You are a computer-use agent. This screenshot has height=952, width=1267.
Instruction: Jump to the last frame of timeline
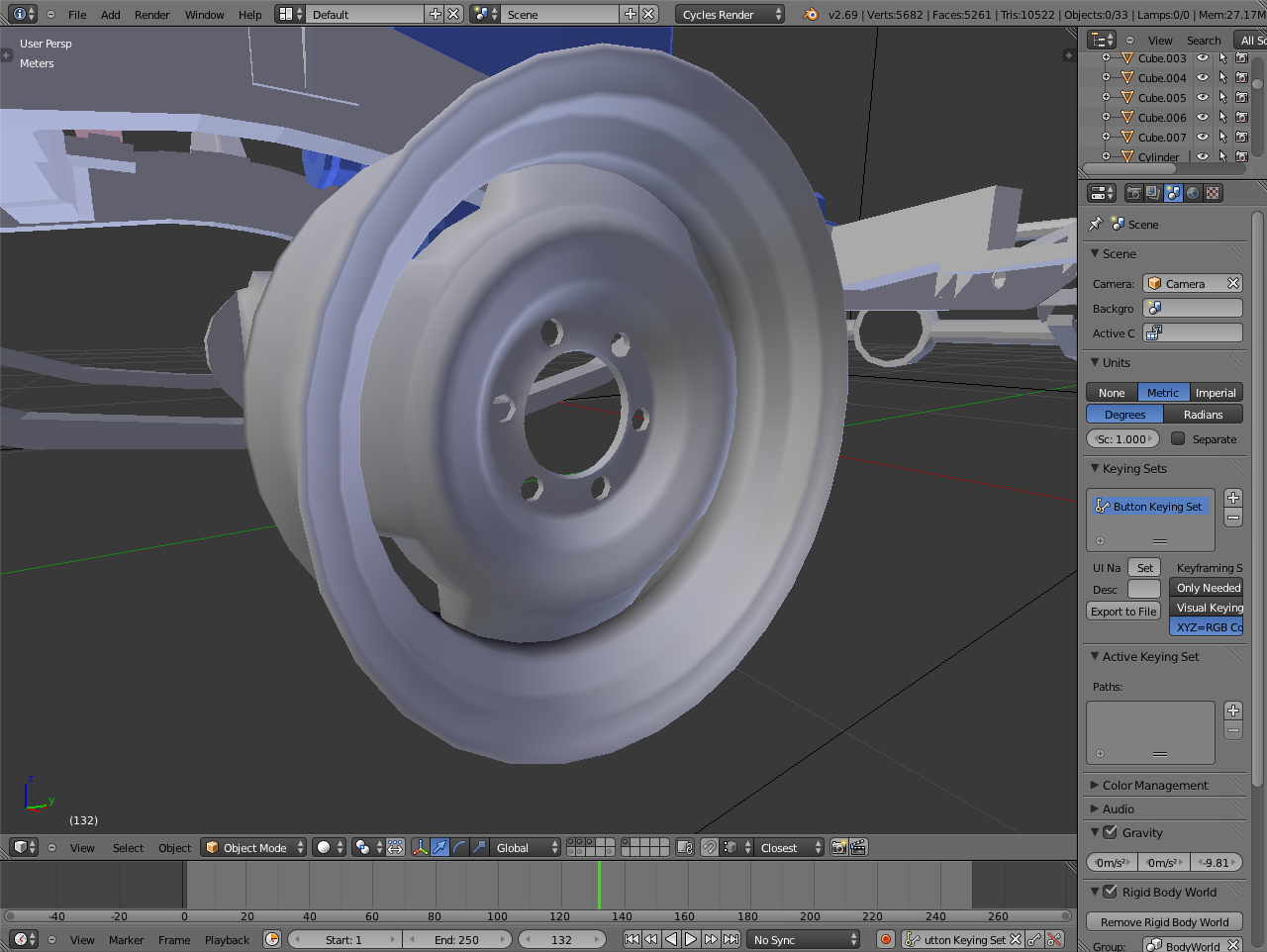(x=731, y=939)
